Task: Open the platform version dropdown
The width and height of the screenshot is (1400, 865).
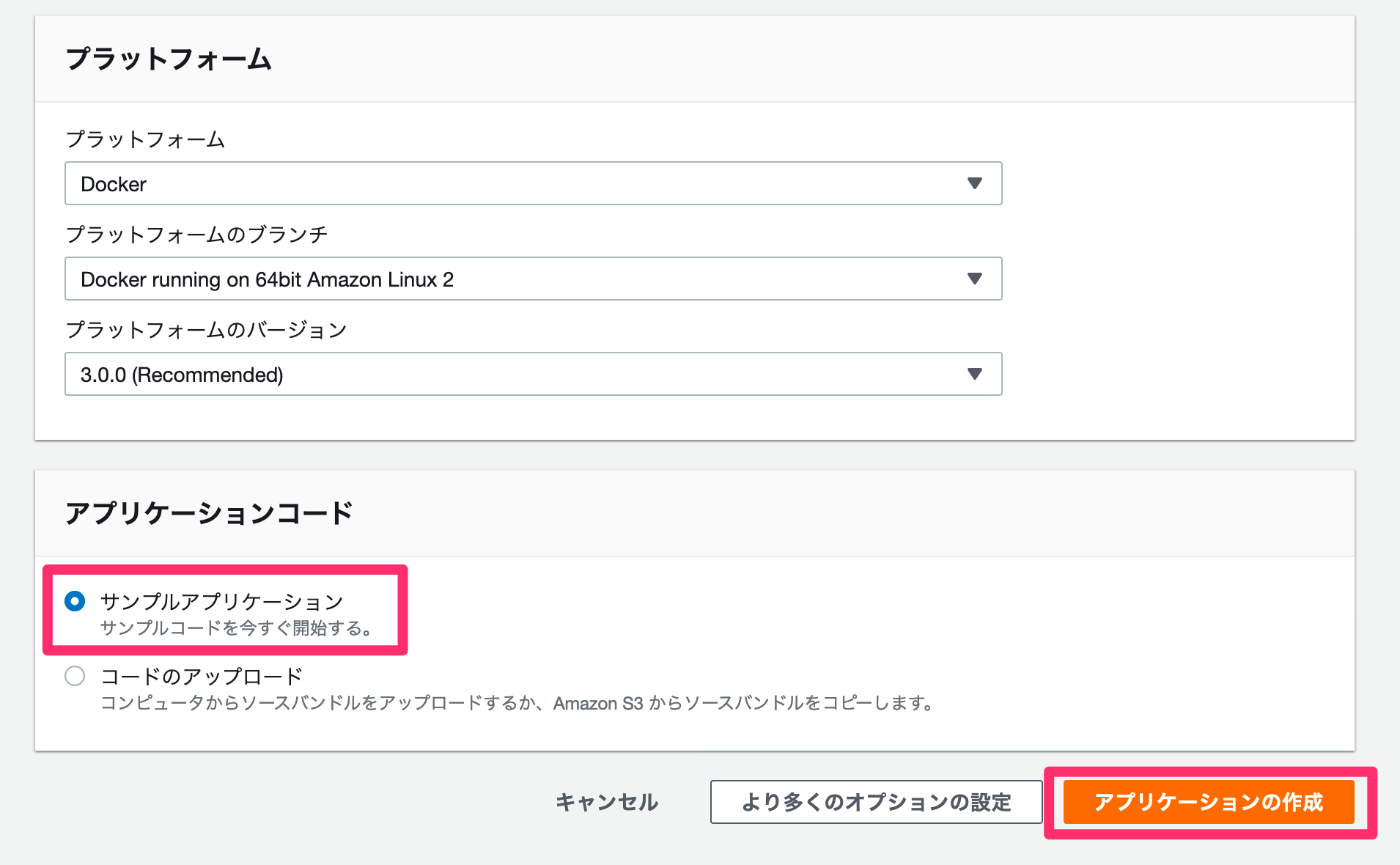Action: pyautogui.click(x=533, y=374)
